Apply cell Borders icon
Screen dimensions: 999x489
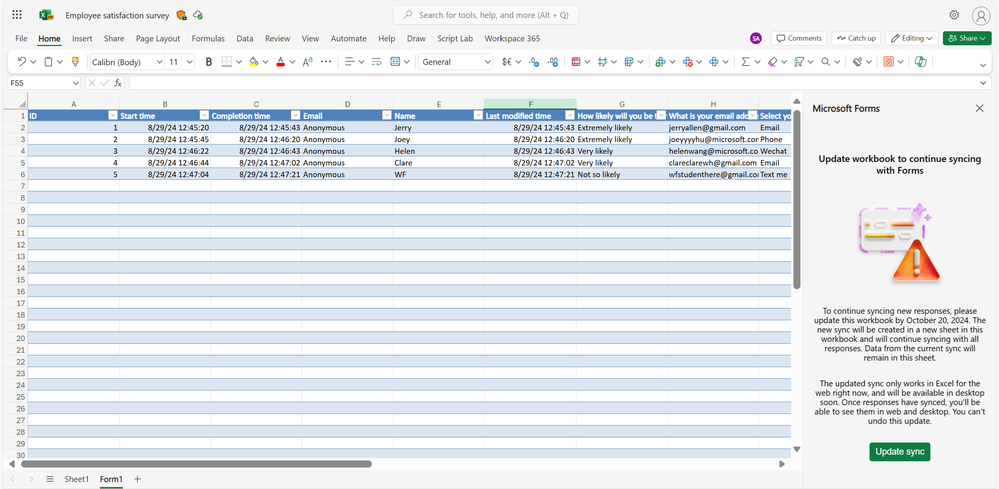227,62
